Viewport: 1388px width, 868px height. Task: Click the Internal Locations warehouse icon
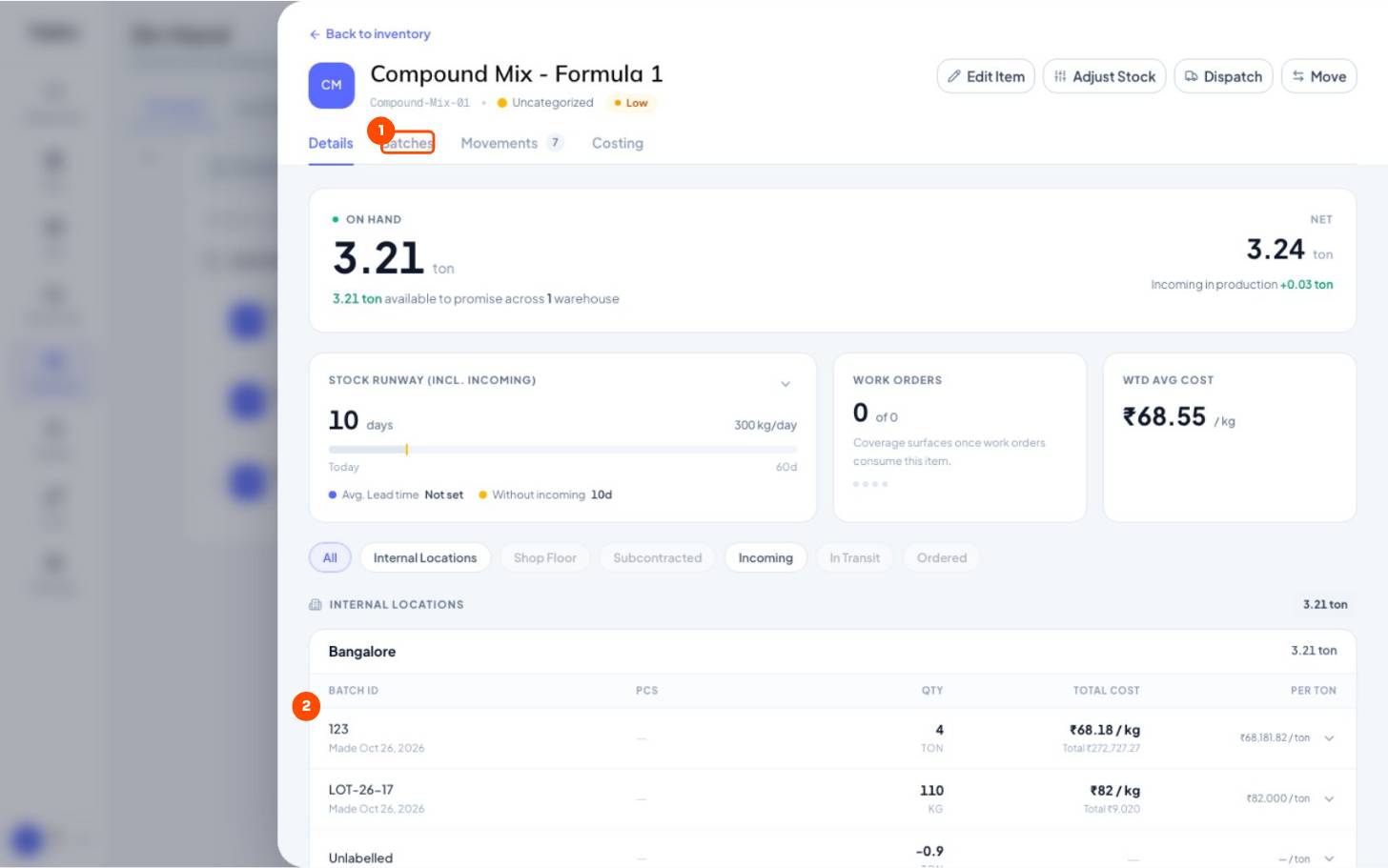pyautogui.click(x=316, y=605)
